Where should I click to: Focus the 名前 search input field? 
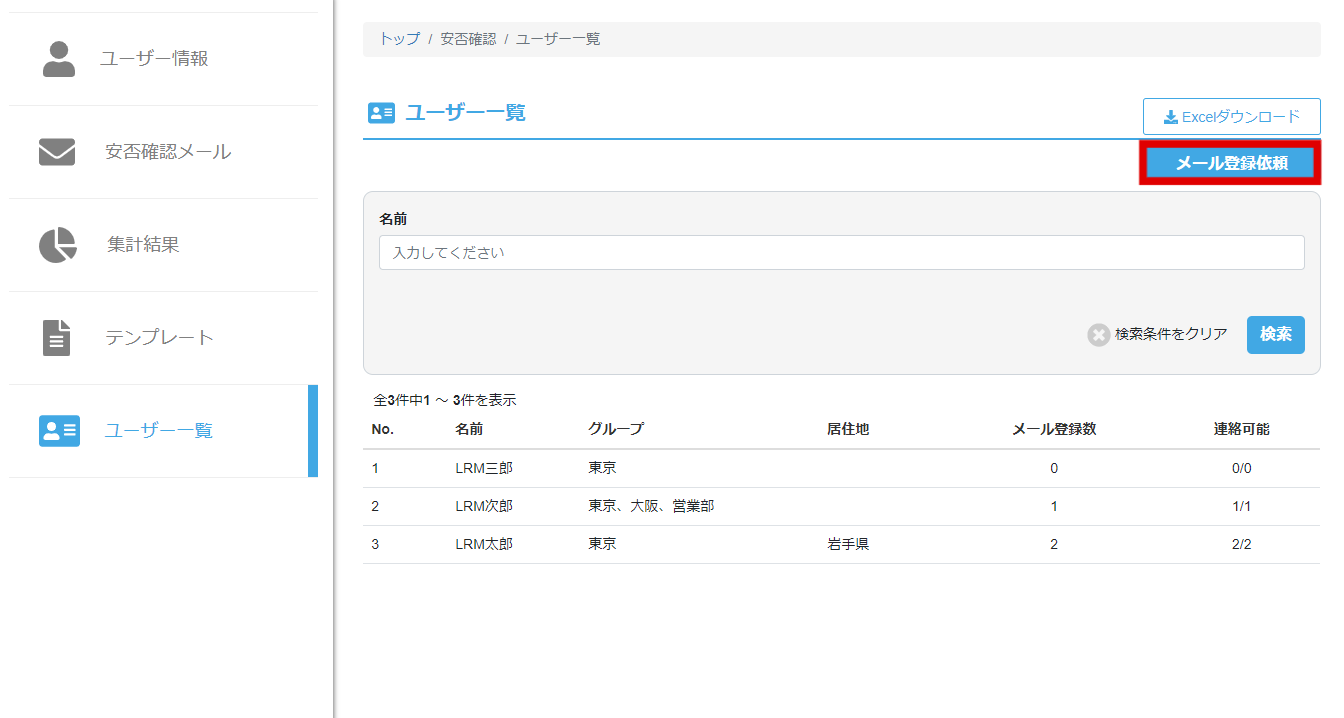842,253
